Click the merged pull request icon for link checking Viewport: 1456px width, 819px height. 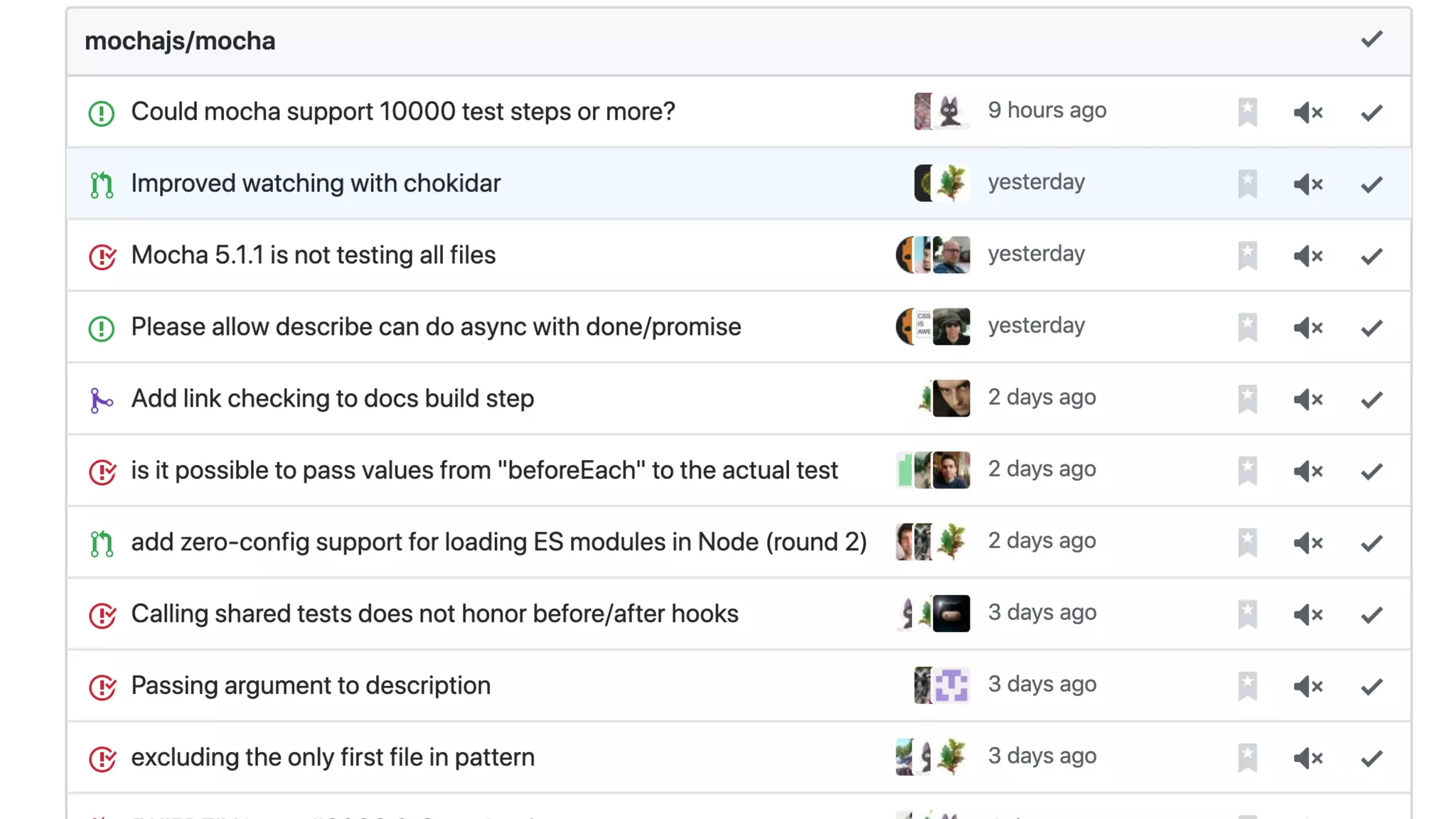[x=102, y=400]
